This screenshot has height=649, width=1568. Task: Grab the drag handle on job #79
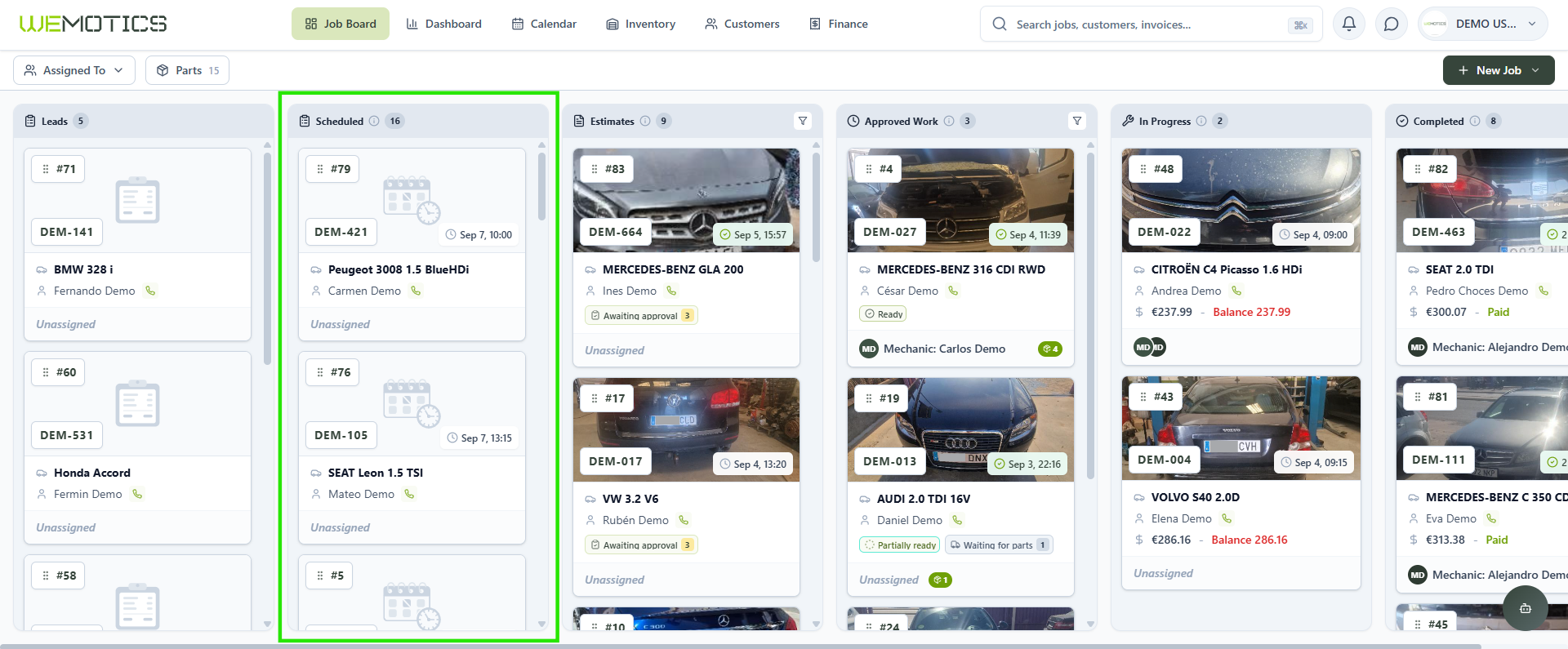click(320, 169)
